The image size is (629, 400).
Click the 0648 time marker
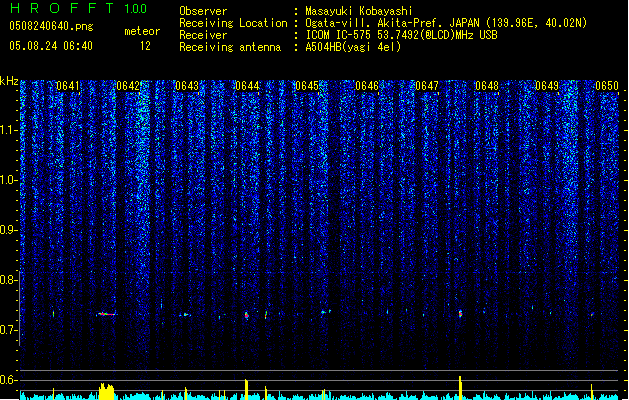(487, 86)
